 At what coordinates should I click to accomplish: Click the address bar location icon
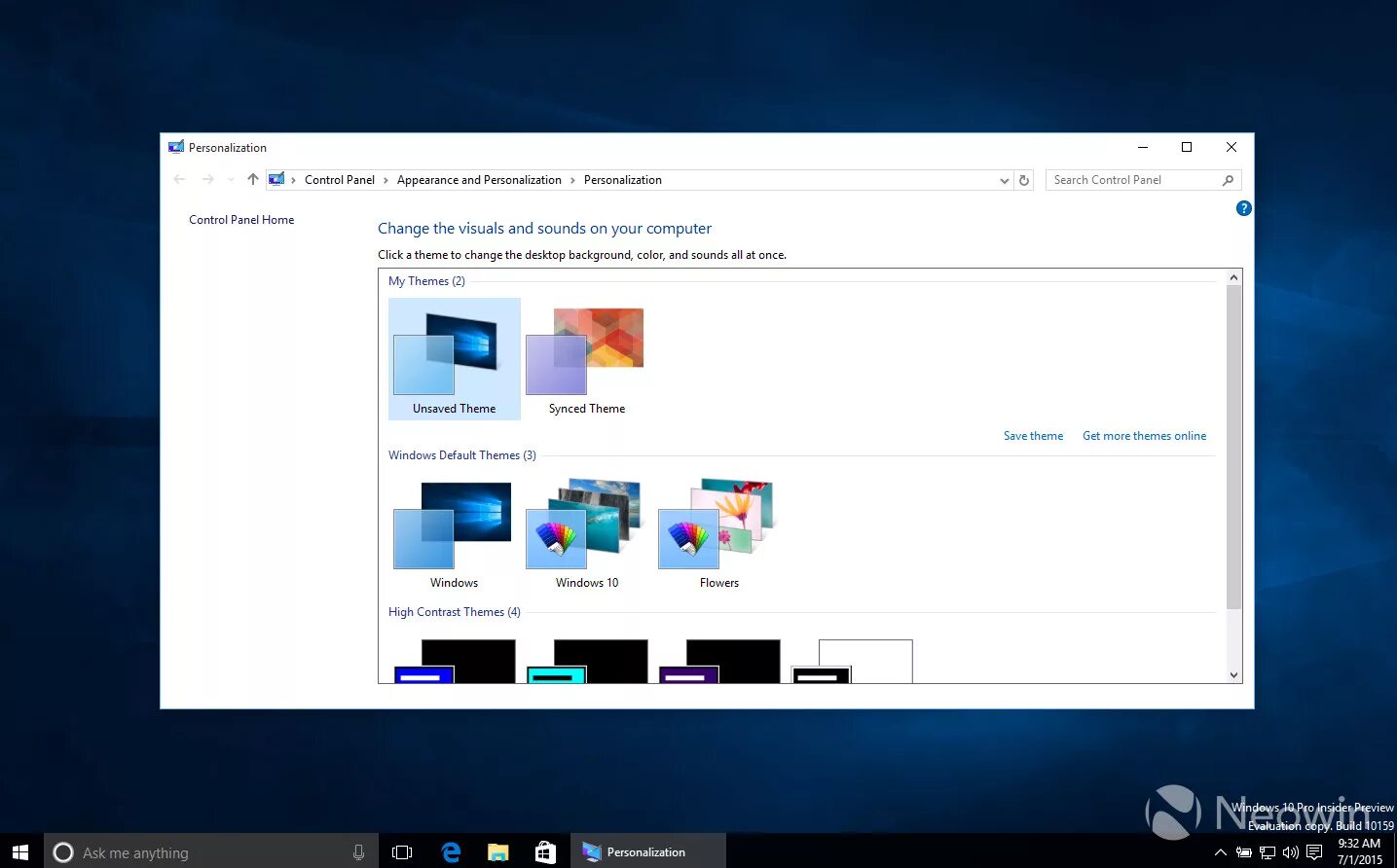pyautogui.click(x=276, y=179)
